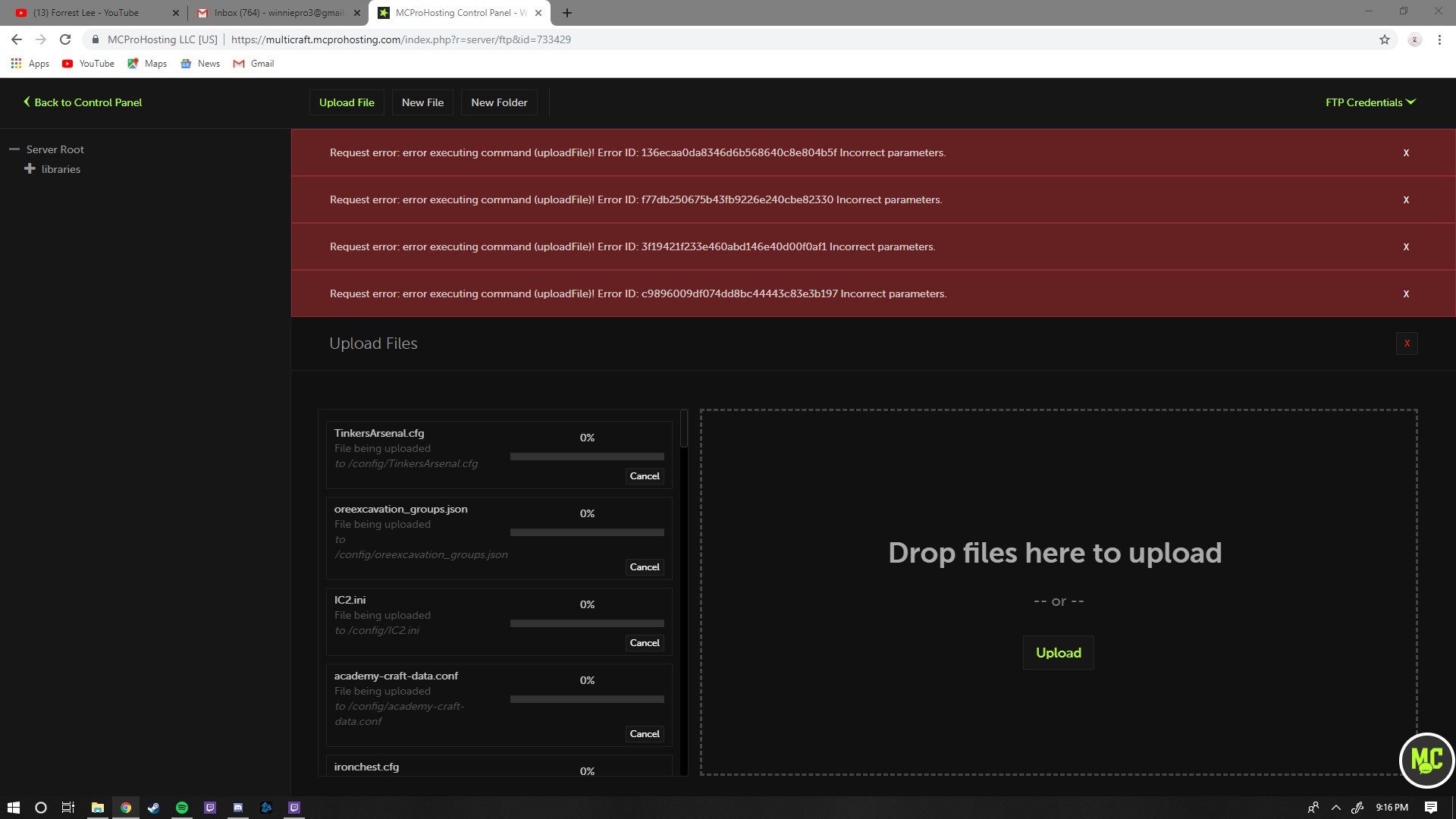Open the Windows notification center
Viewport: 1456px width, 819px height.
pos(1431,808)
